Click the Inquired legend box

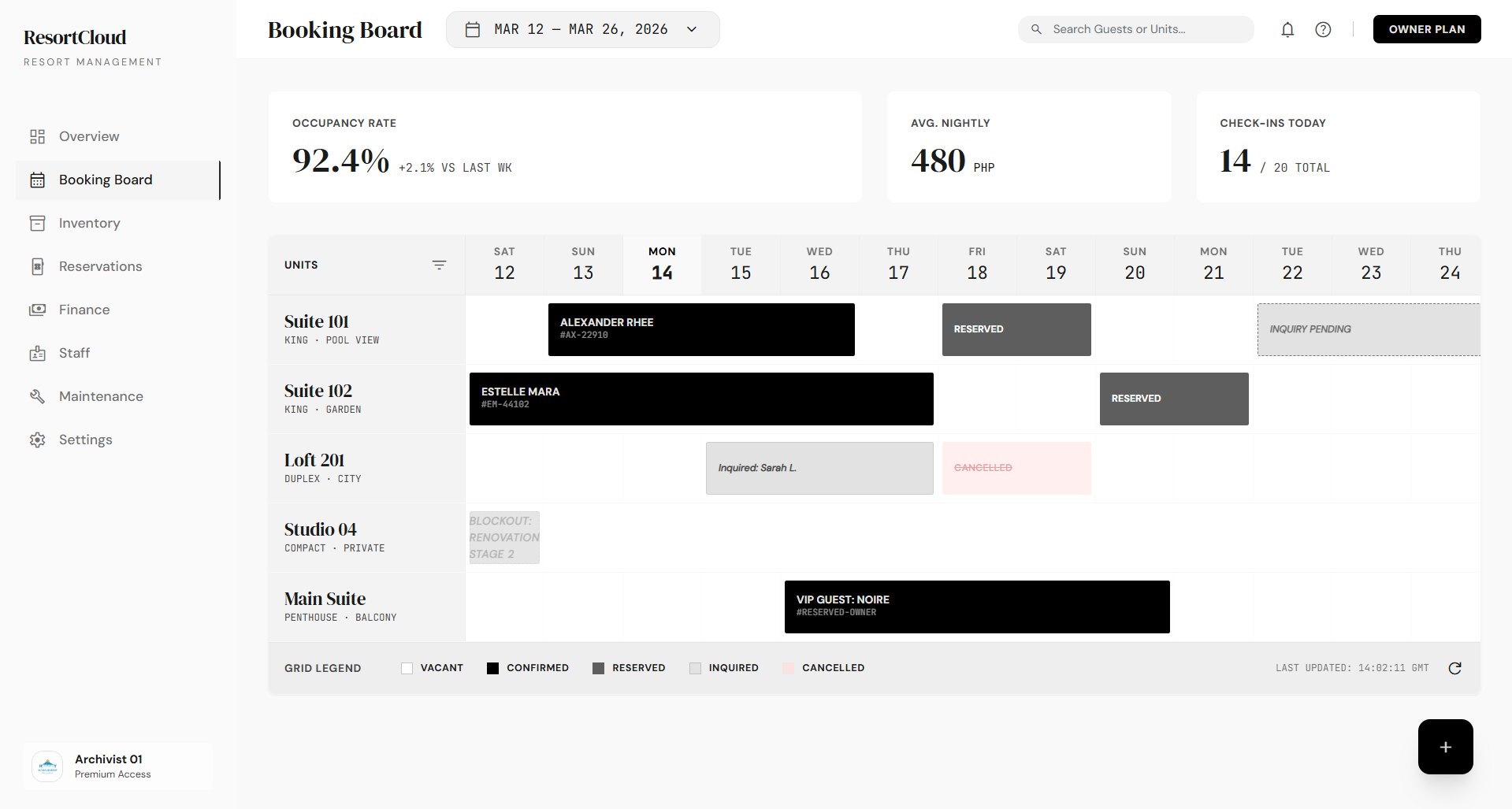pyautogui.click(x=695, y=668)
